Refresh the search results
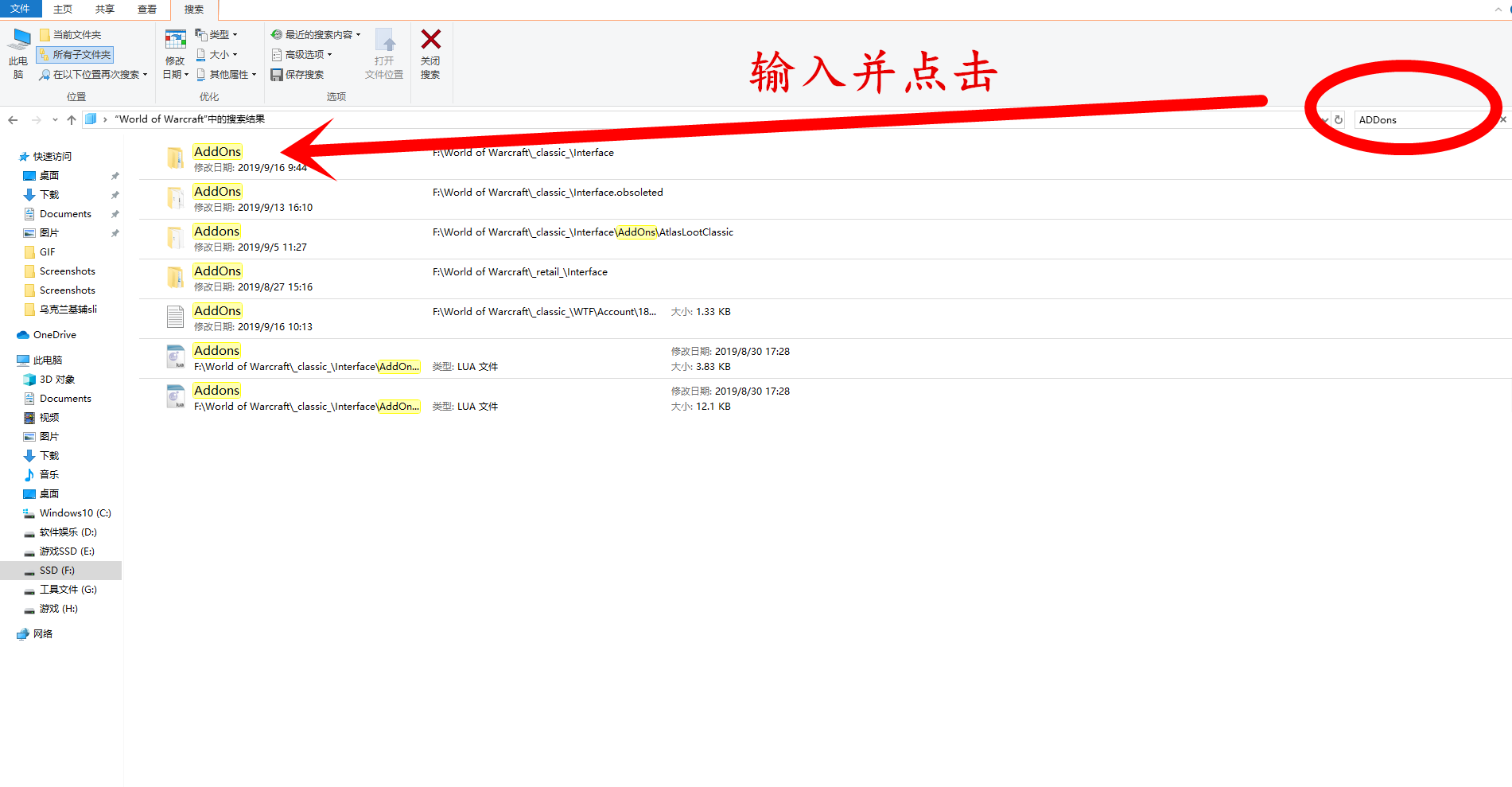 click(1339, 120)
